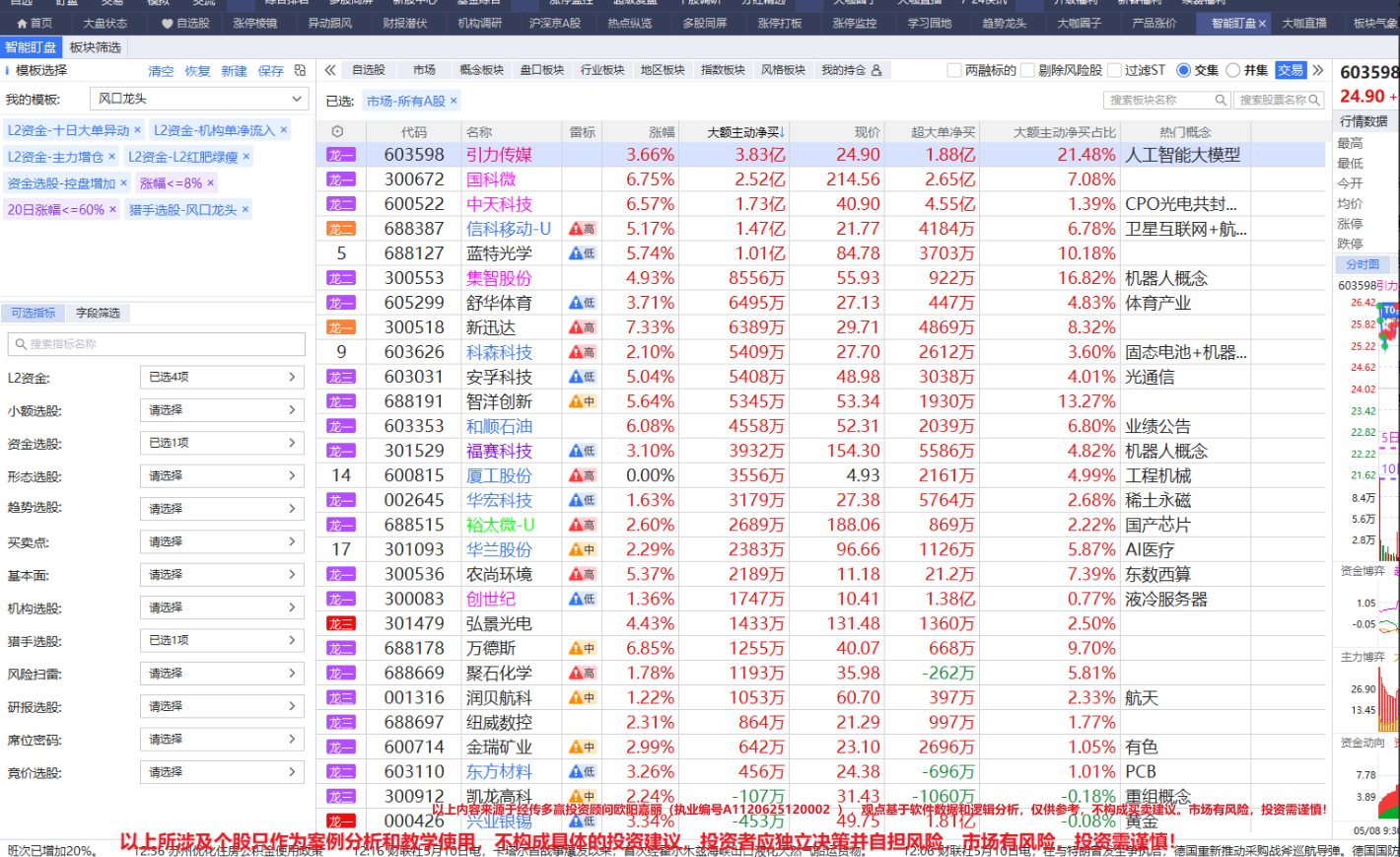This screenshot has height=857, width=1400.
Task: Collapse panel with the double left chevron
Action: pyautogui.click(x=330, y=70)
